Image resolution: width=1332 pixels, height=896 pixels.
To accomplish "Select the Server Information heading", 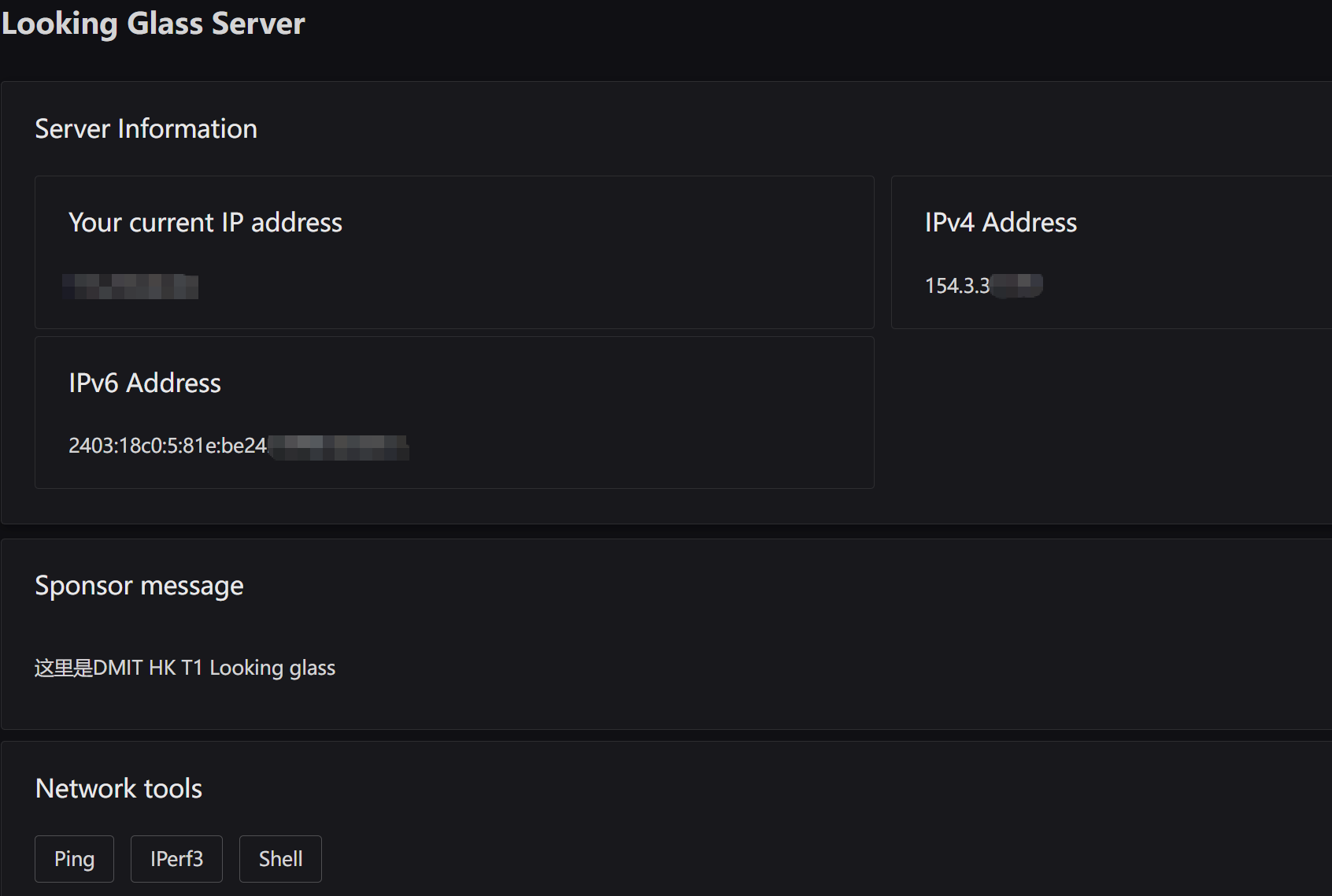I will point(146,129).
